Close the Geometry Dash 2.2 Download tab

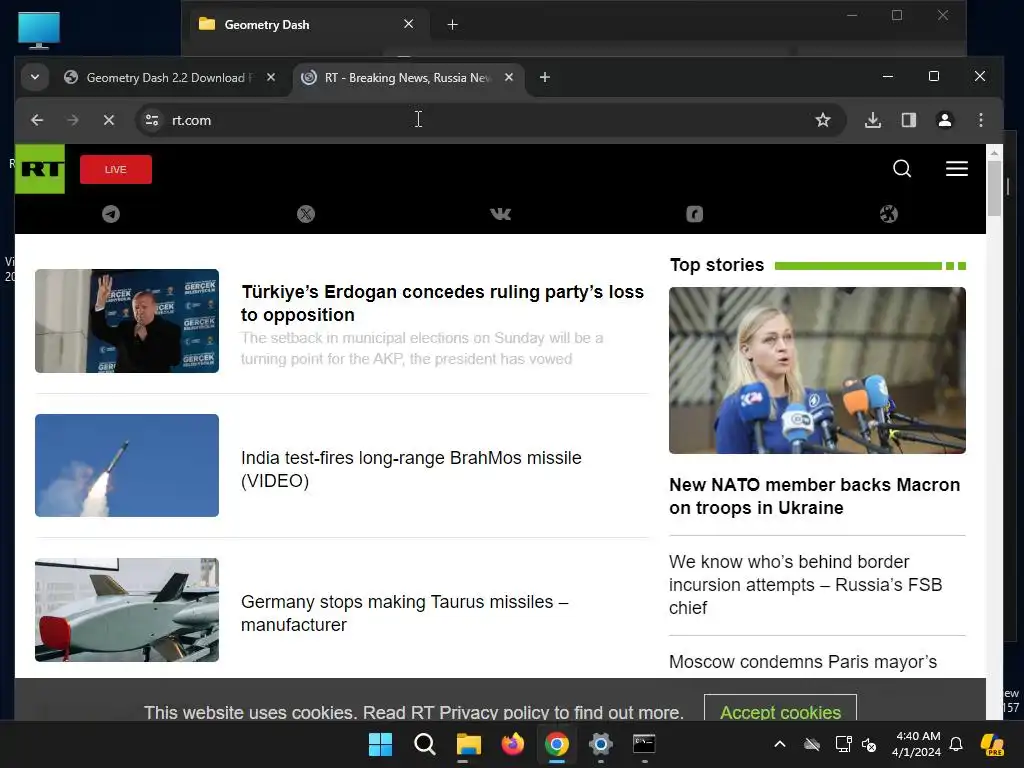271,77
